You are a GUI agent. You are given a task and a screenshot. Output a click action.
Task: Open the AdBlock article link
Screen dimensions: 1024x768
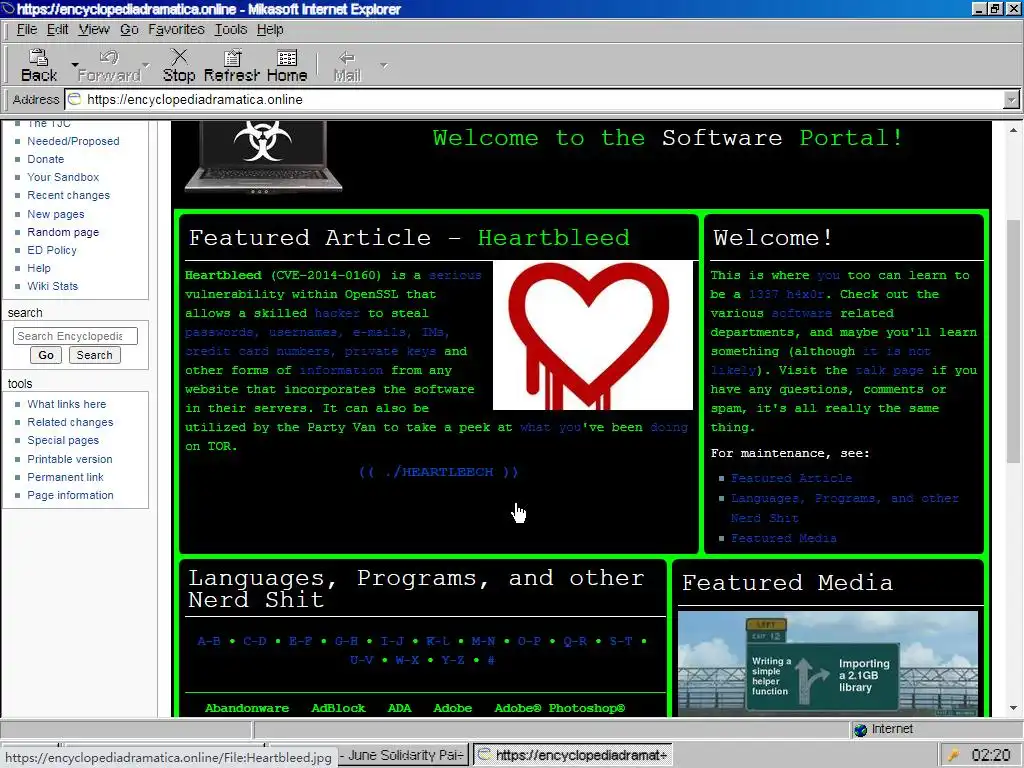338,708
